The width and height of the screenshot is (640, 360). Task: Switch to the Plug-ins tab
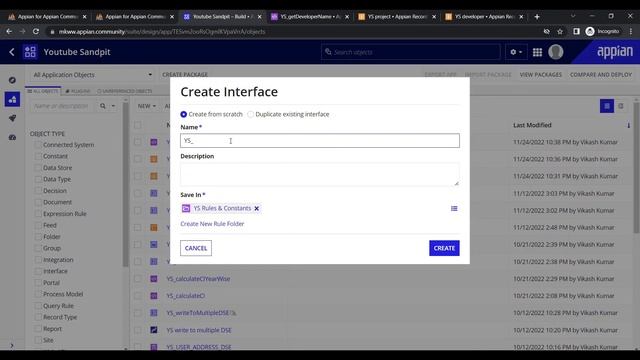[78, 91]
